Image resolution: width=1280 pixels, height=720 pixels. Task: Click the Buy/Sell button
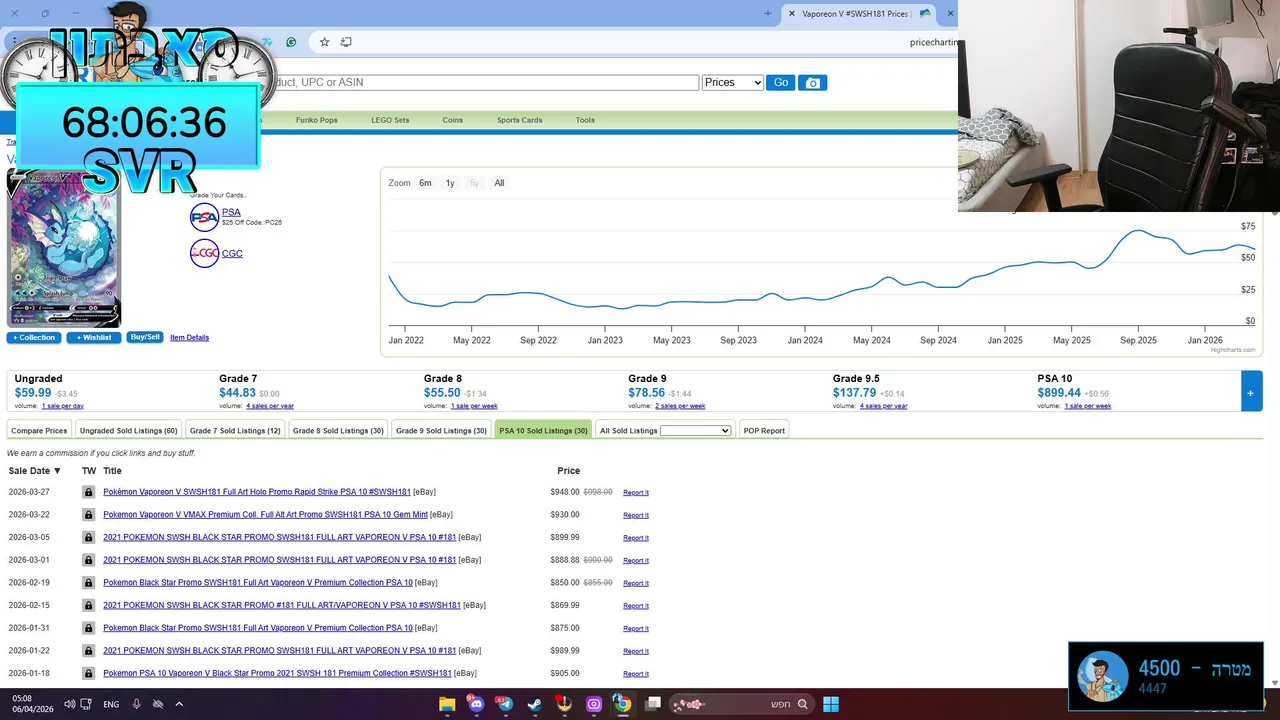(145, 337)
